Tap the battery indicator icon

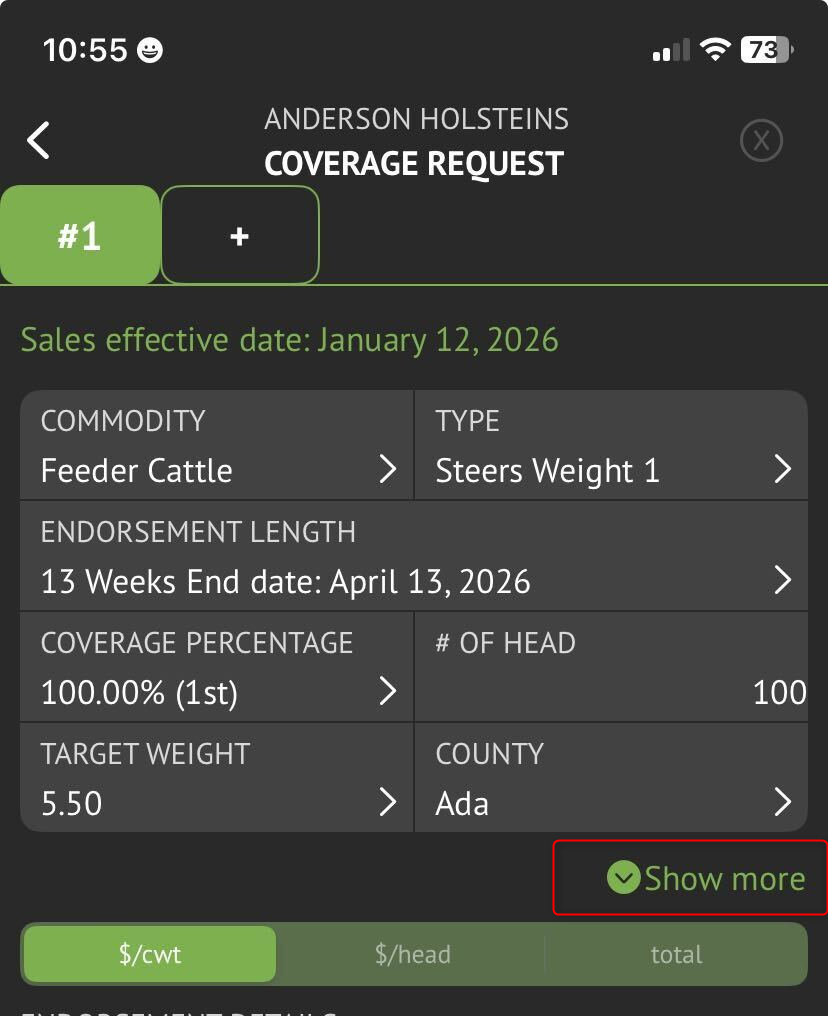coord(766,49)
